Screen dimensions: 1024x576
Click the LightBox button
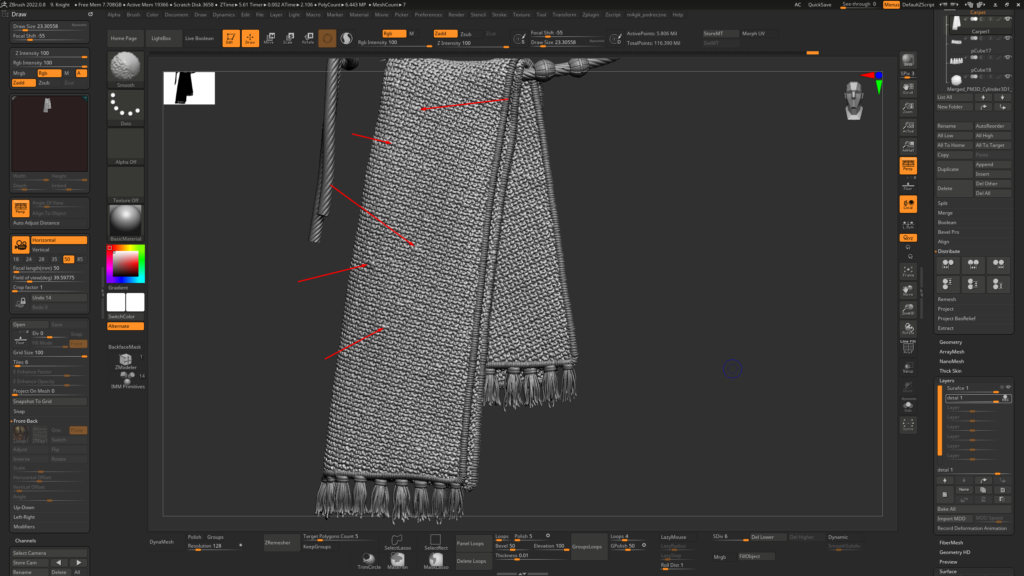pos(160,38)
